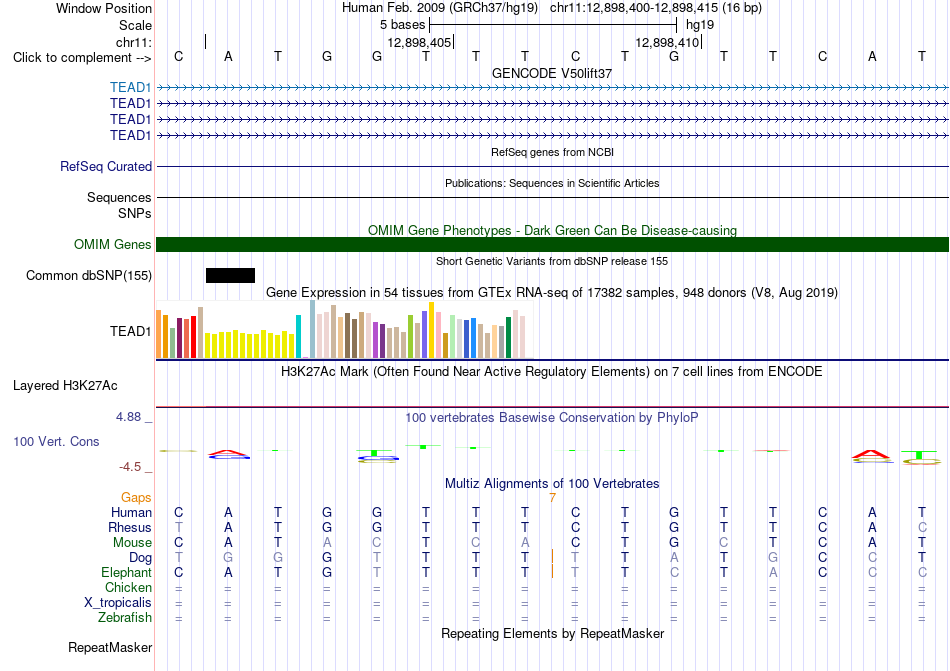Open the Common dbSNP(155) track label
The width and height of the screenshot is (950, 671).
[x=88, y=276]
